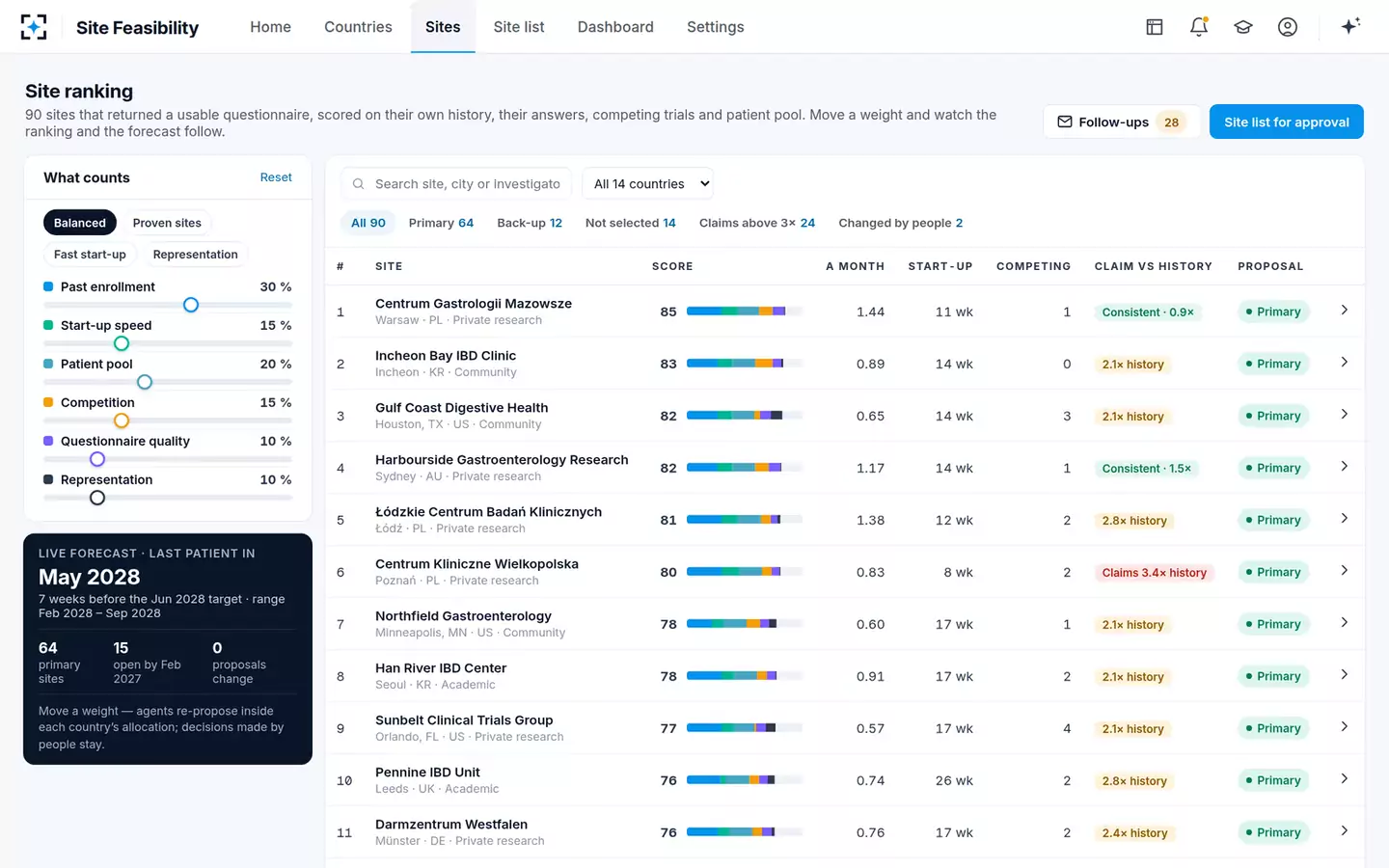Filter by Back-up 12 sites

[530, 223]
